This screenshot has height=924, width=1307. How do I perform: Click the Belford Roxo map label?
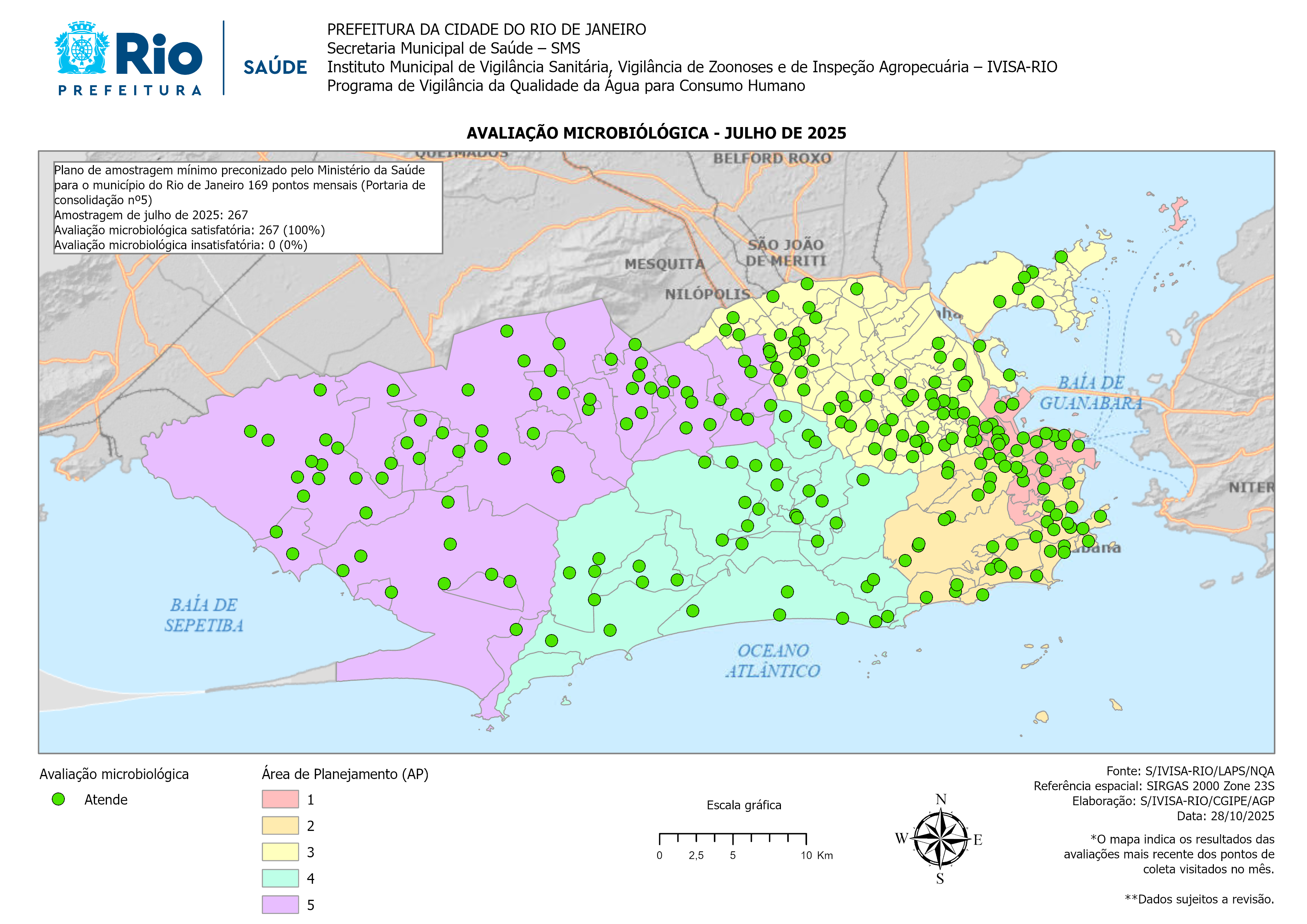tap(772, 158)
